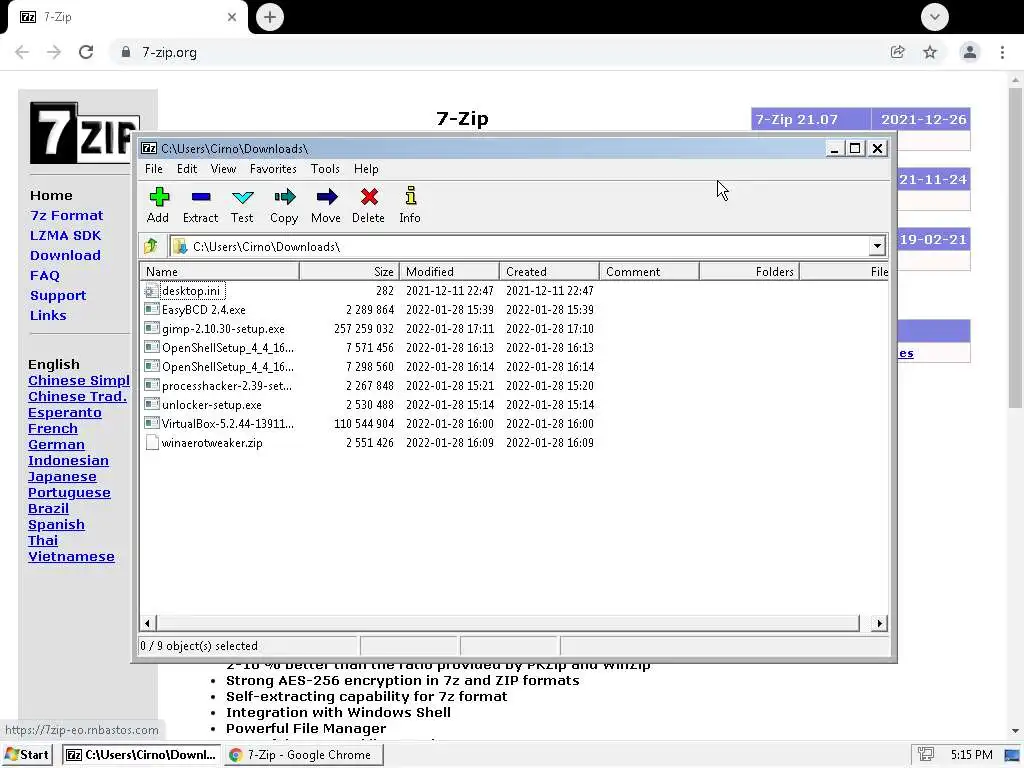
Task: Switch to the German language link
Action: pyautogui.click(x=56, y=445)
